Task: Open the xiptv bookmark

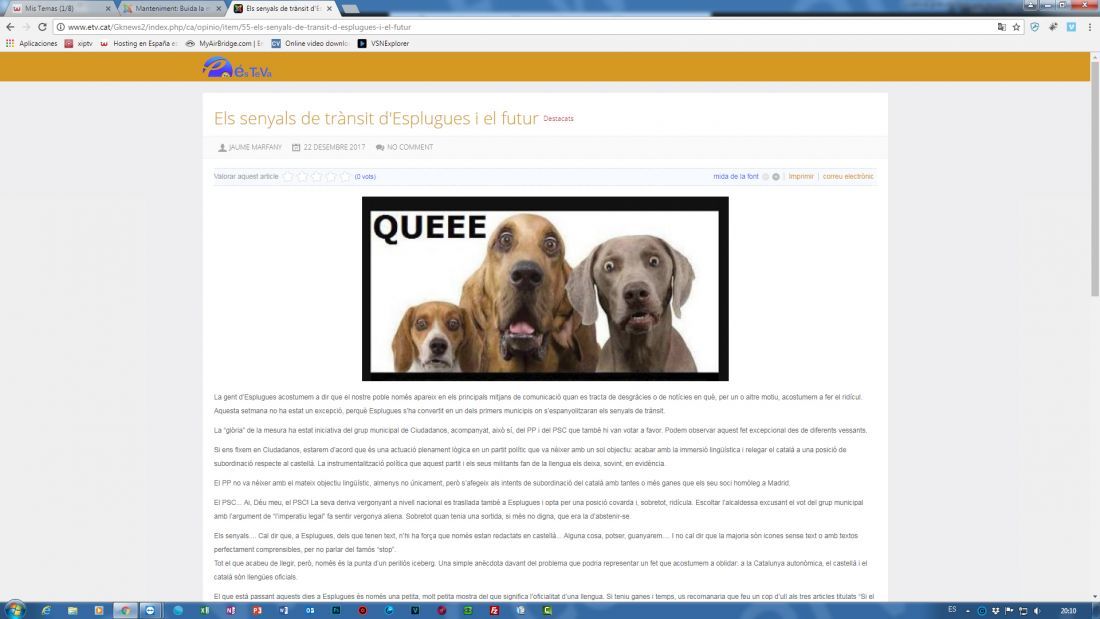Action: 79,44
